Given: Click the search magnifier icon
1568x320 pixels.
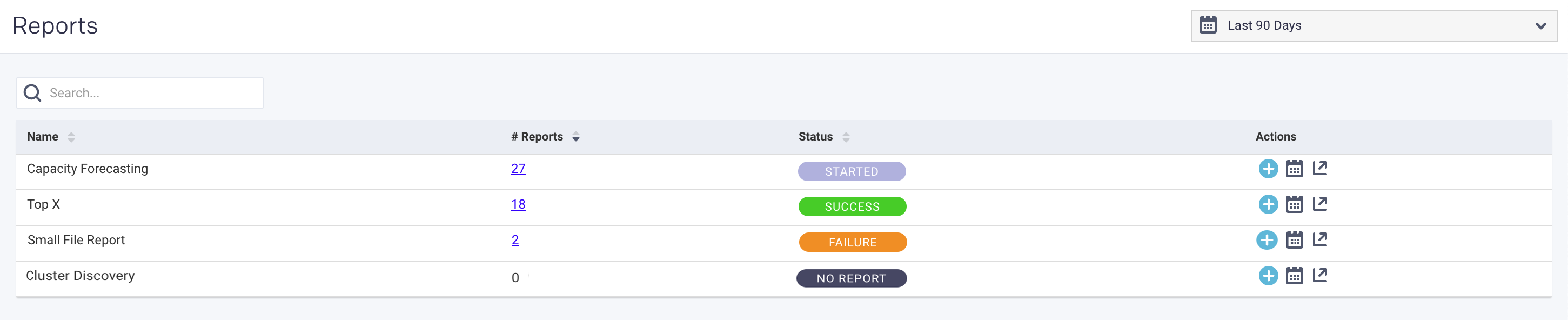Looking at the screenshot, I should click(33, 92).
